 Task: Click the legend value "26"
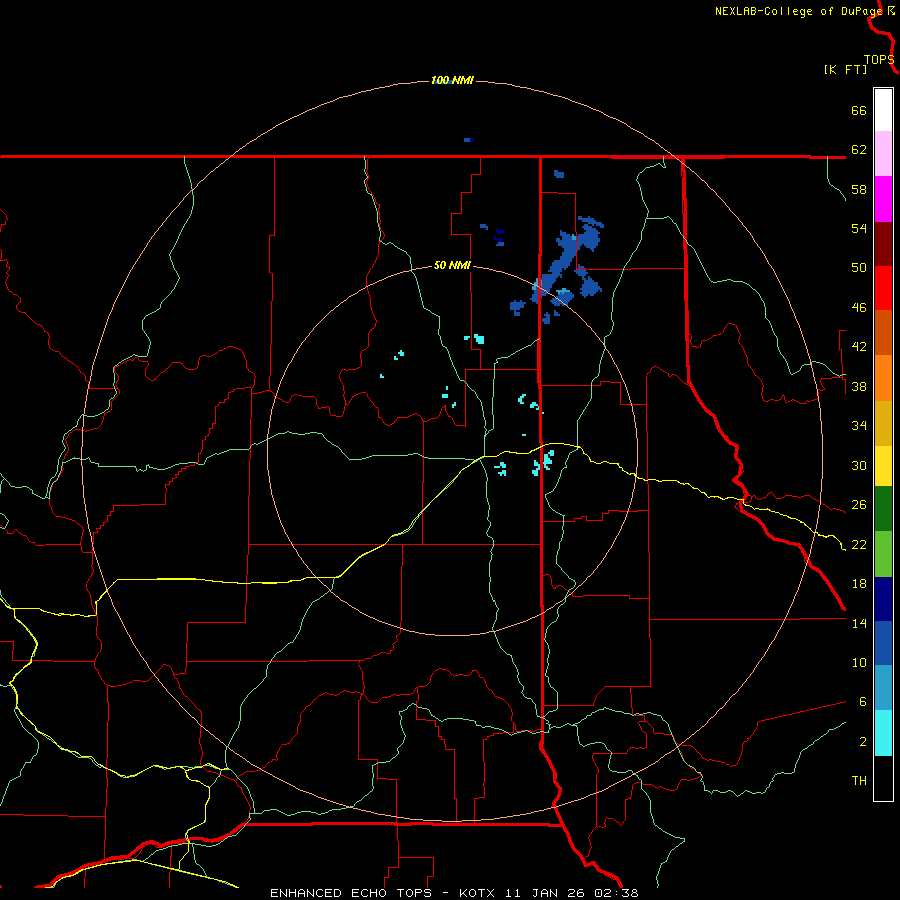859,505
